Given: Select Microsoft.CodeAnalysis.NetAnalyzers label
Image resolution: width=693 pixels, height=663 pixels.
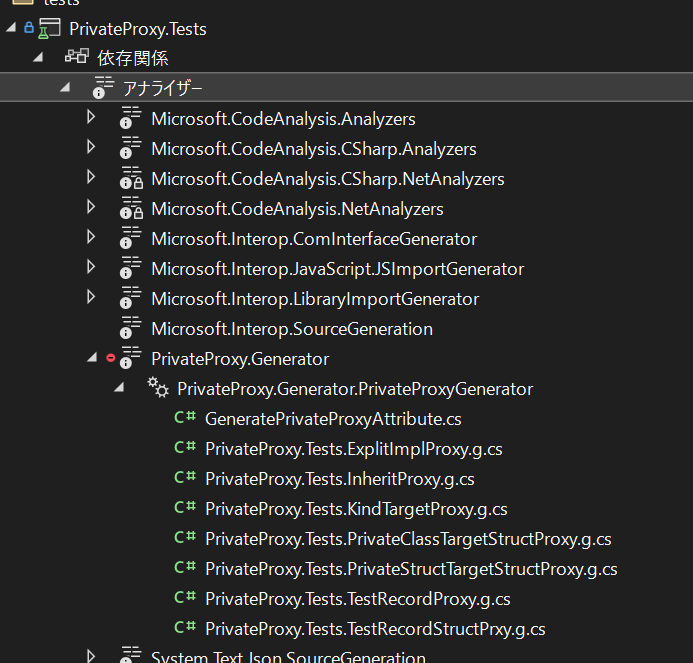Looking at the screenshot, I should pyautogui.click(x=297, y=209).
